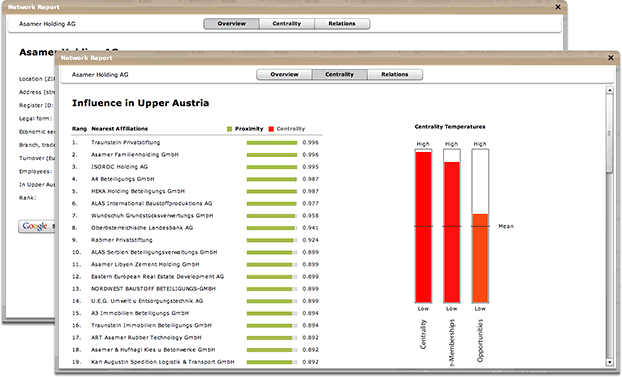Select ALAS Serbien Beteiligungsverwaltungs GmbH row
The width and height of the screenshot is (622, 377).
tap(196, 252)
